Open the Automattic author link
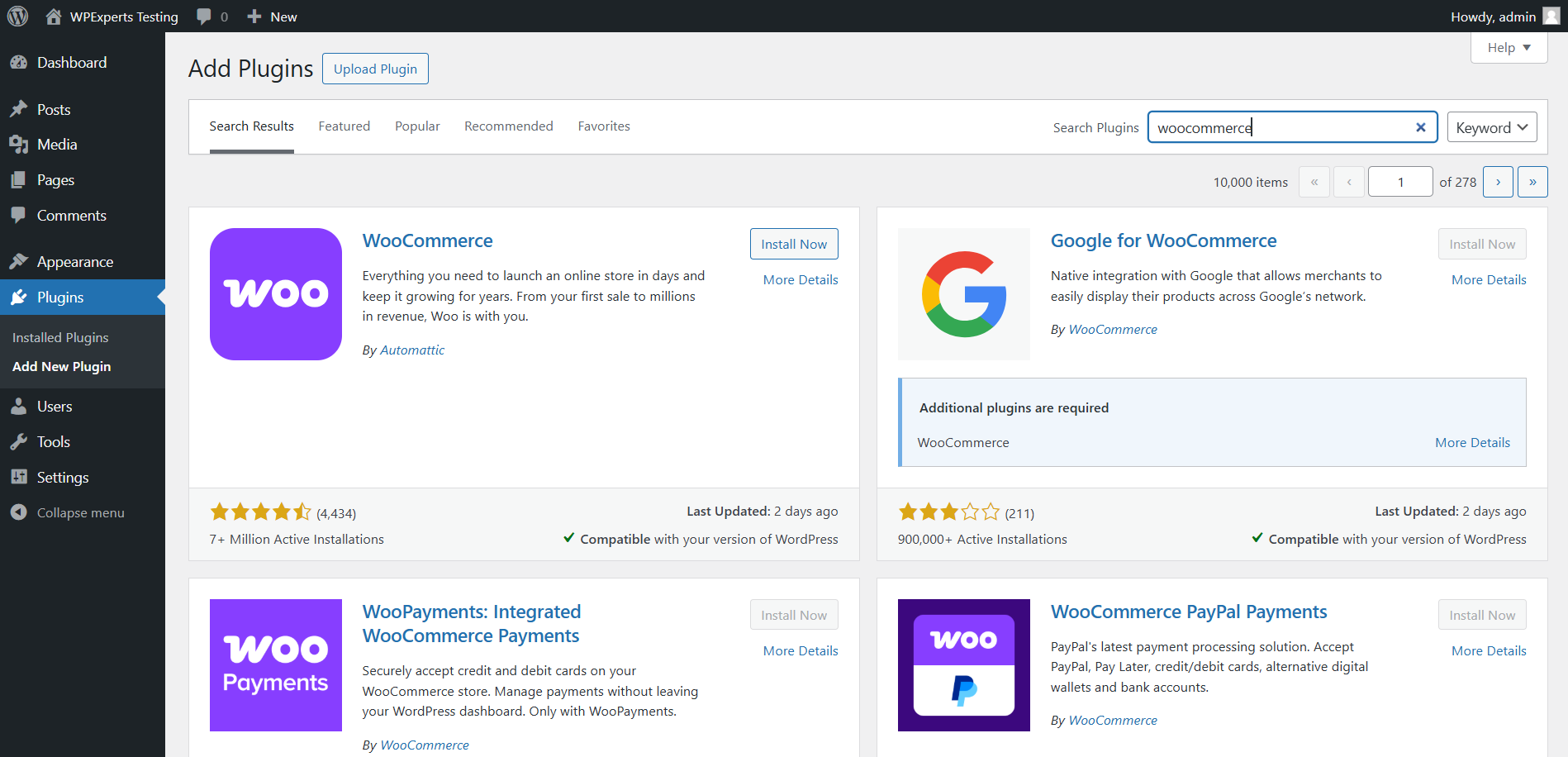This screenshot has width=1568, height=757. tap(412, 350)
